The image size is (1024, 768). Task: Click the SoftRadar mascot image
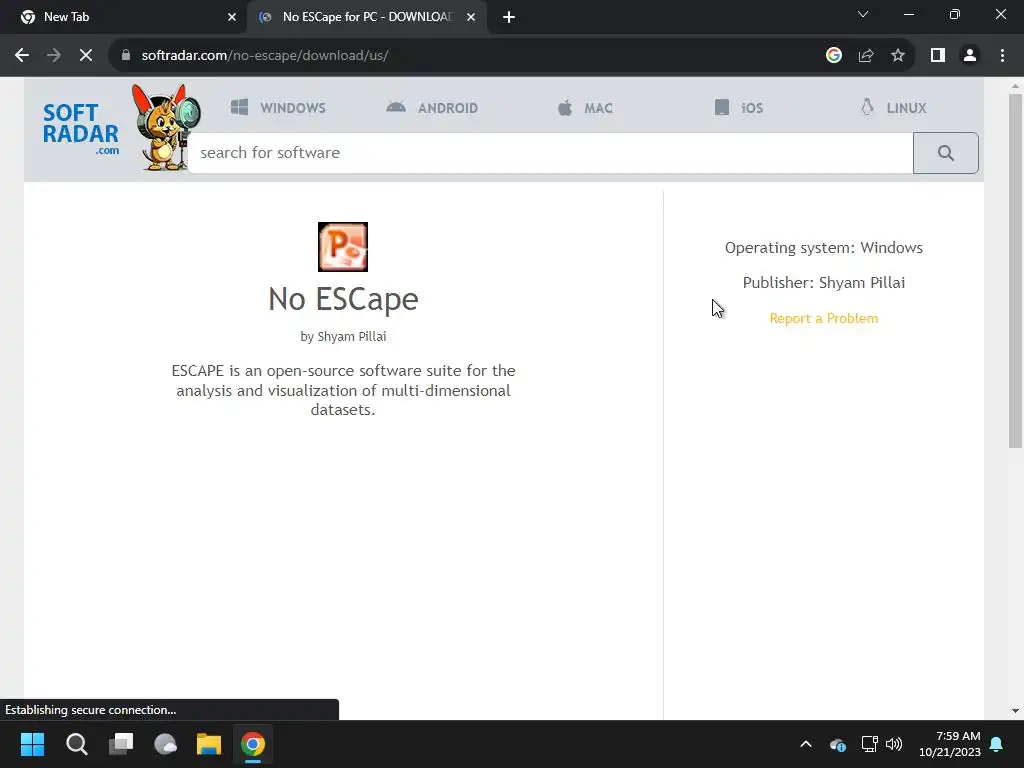(x=166, y=127)
